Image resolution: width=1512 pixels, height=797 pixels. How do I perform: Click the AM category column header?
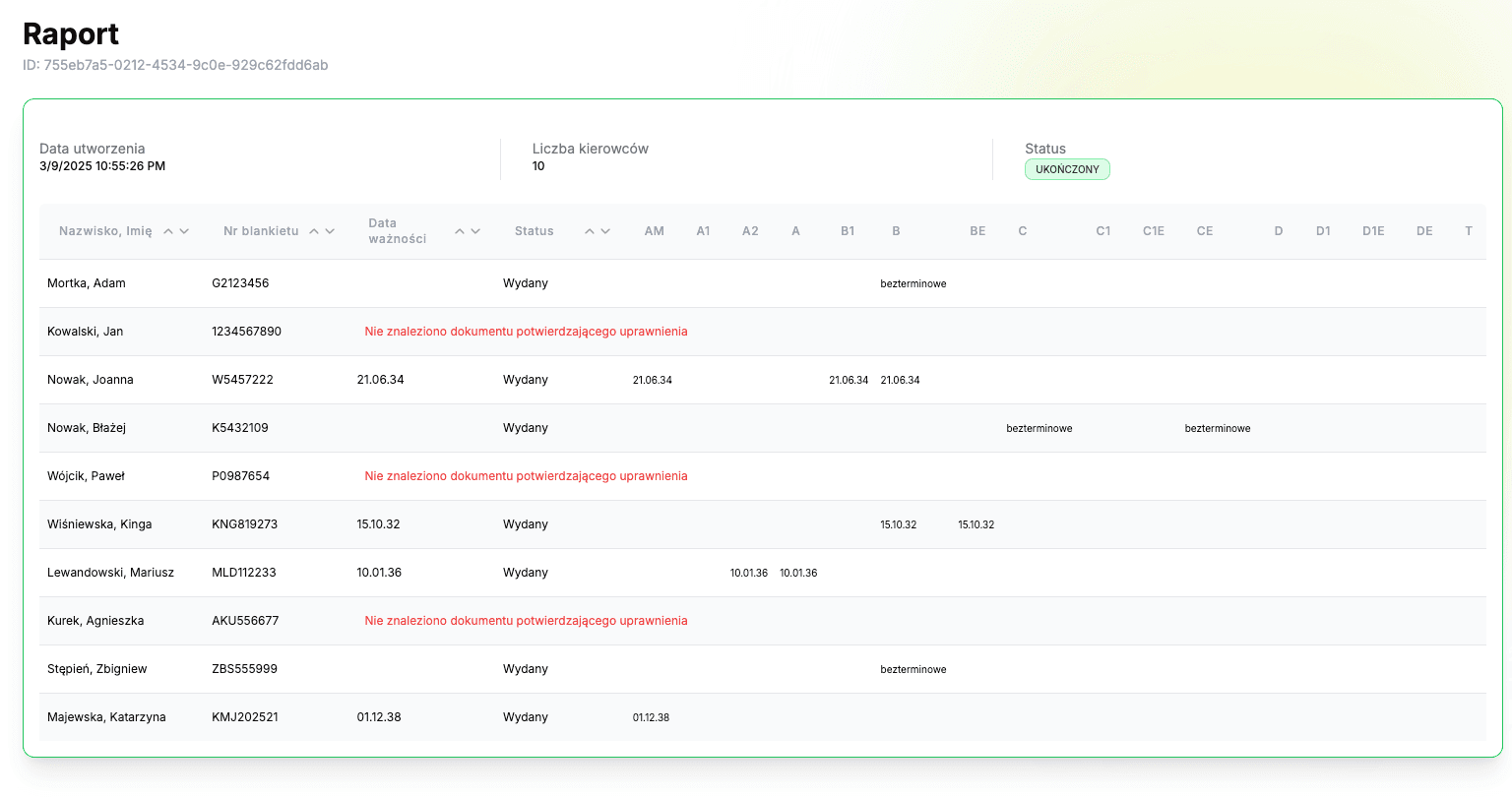(x=655, y=231)
